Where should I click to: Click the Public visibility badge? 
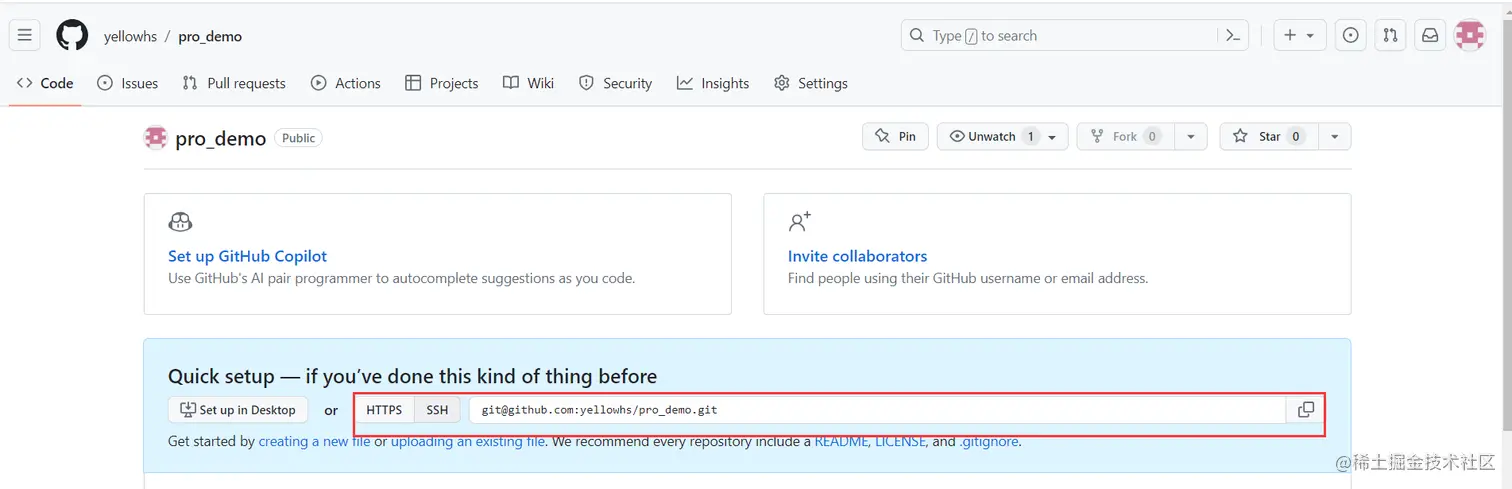tap(298, 138)
